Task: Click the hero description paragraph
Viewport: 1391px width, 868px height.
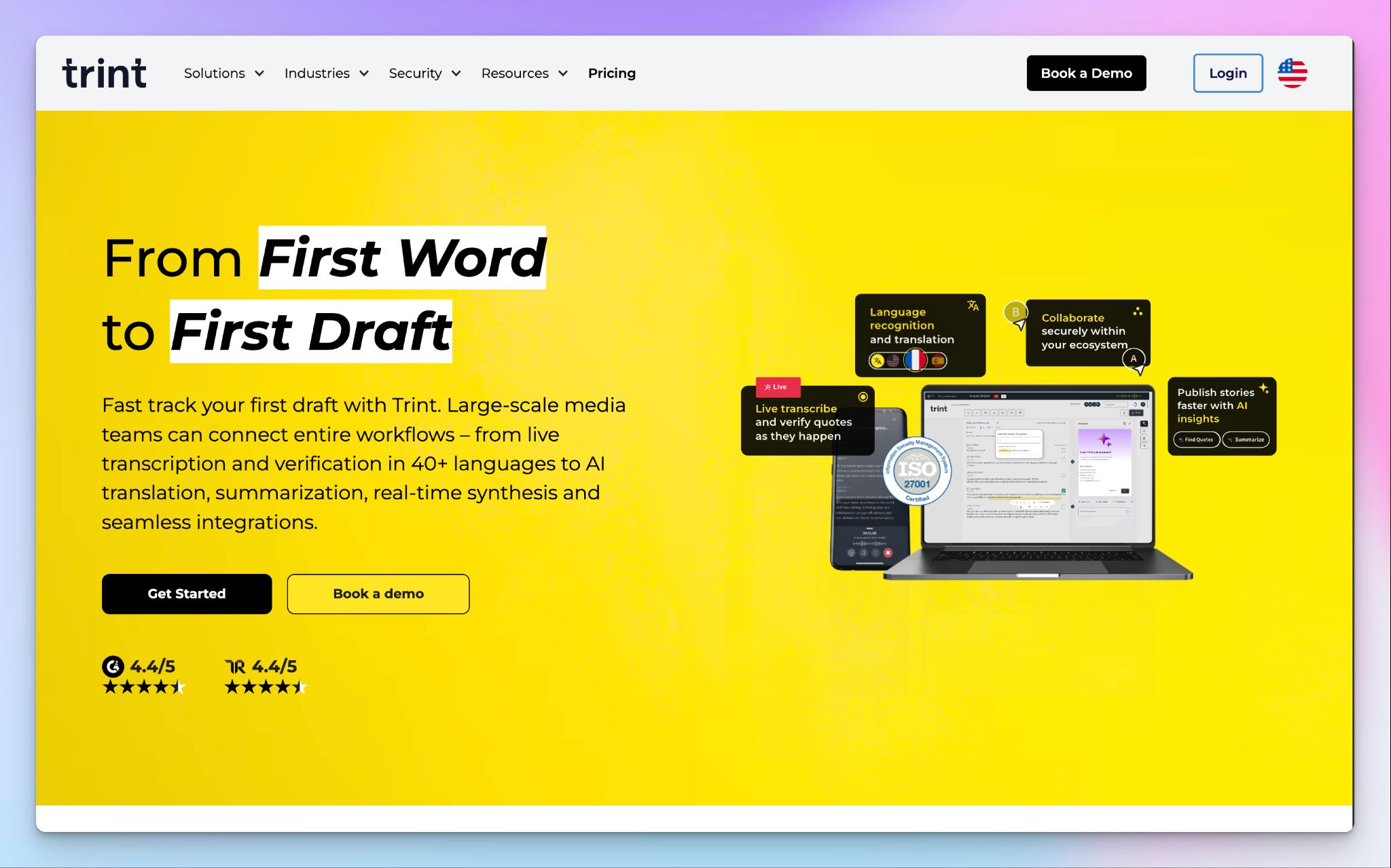Action: point(363,463)
